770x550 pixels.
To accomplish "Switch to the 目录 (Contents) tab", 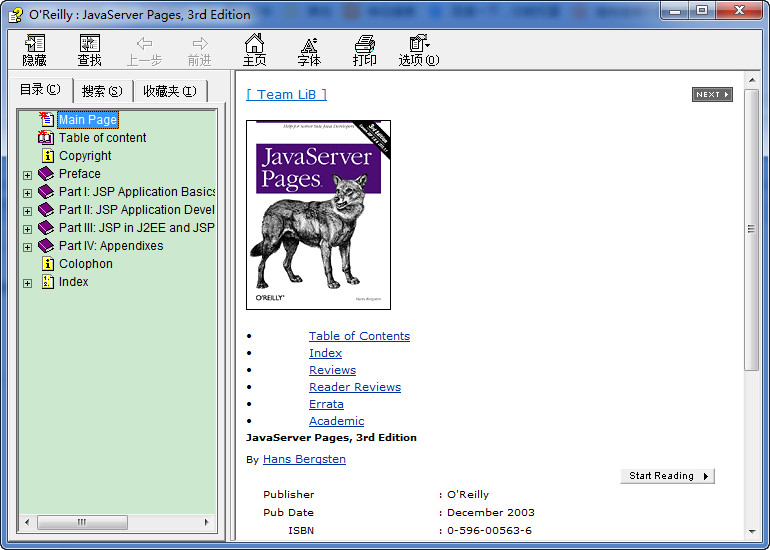I will click(40, 90).
